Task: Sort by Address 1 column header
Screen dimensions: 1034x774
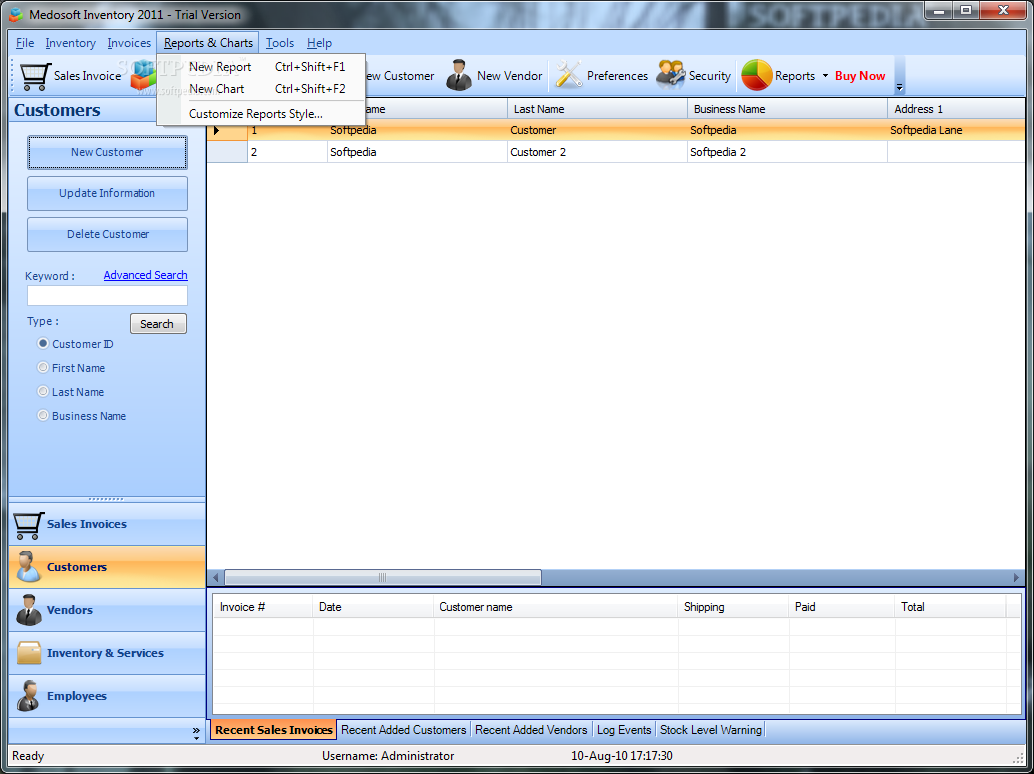Action: pyautogui.click(x=956, y=109)
